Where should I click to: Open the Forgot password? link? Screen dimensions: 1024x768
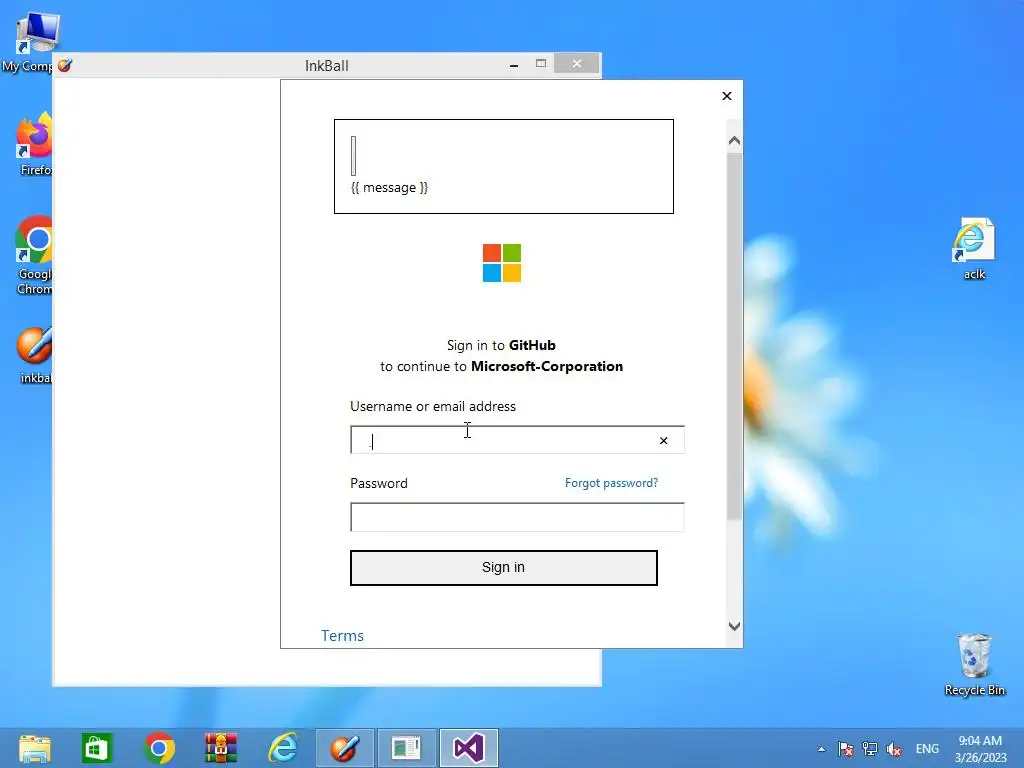tap(611, 483)
